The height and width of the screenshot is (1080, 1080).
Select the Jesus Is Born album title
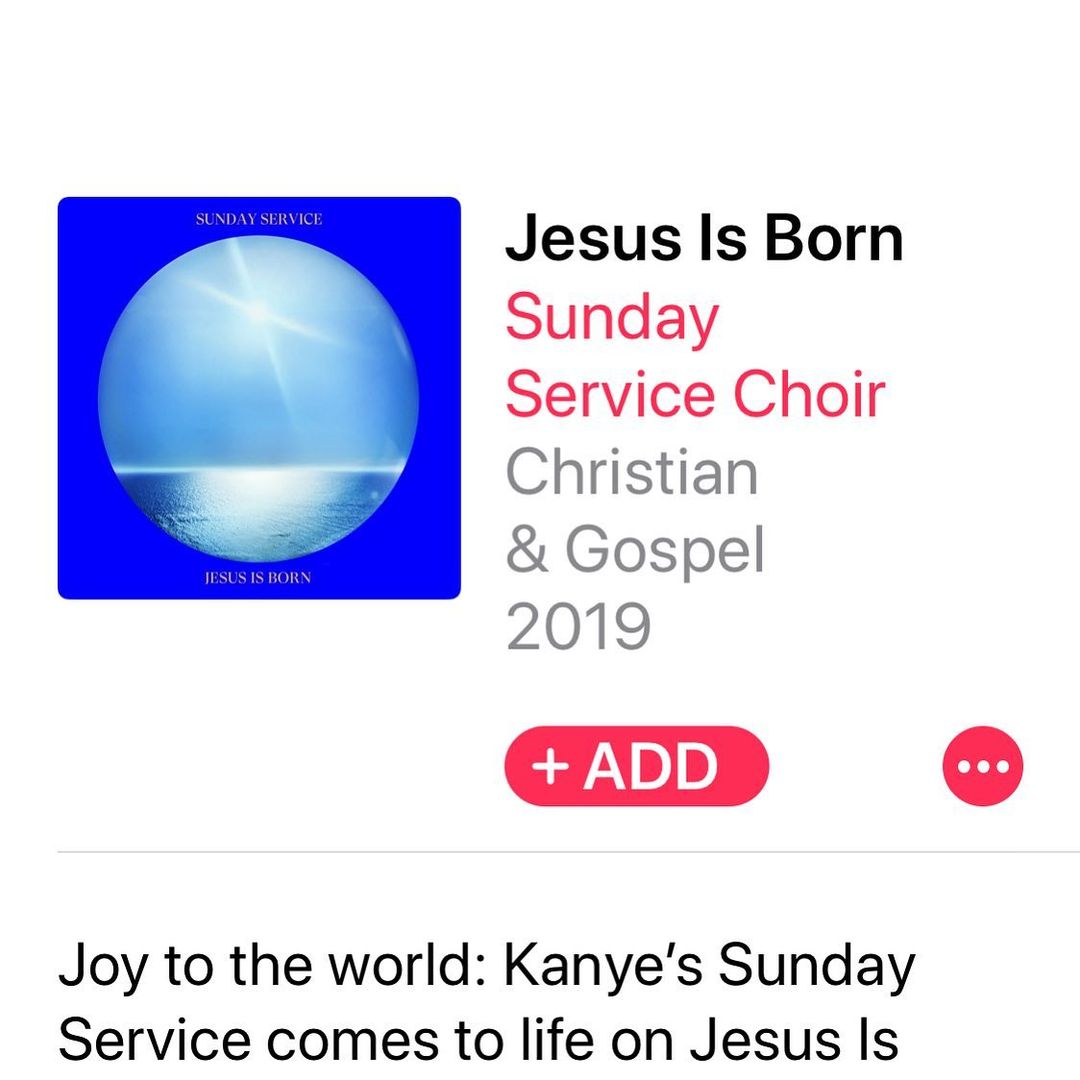704,239
